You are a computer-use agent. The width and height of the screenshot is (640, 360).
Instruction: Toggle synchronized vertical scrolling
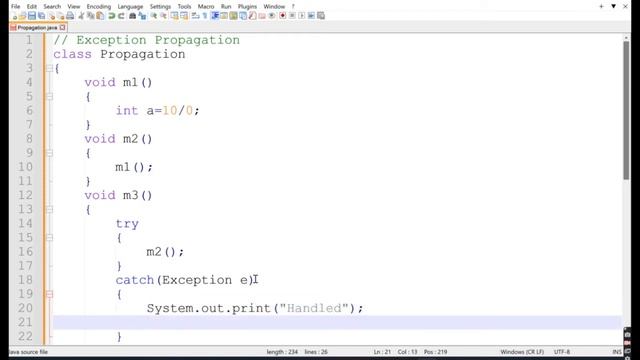click(x=174, y=16)
